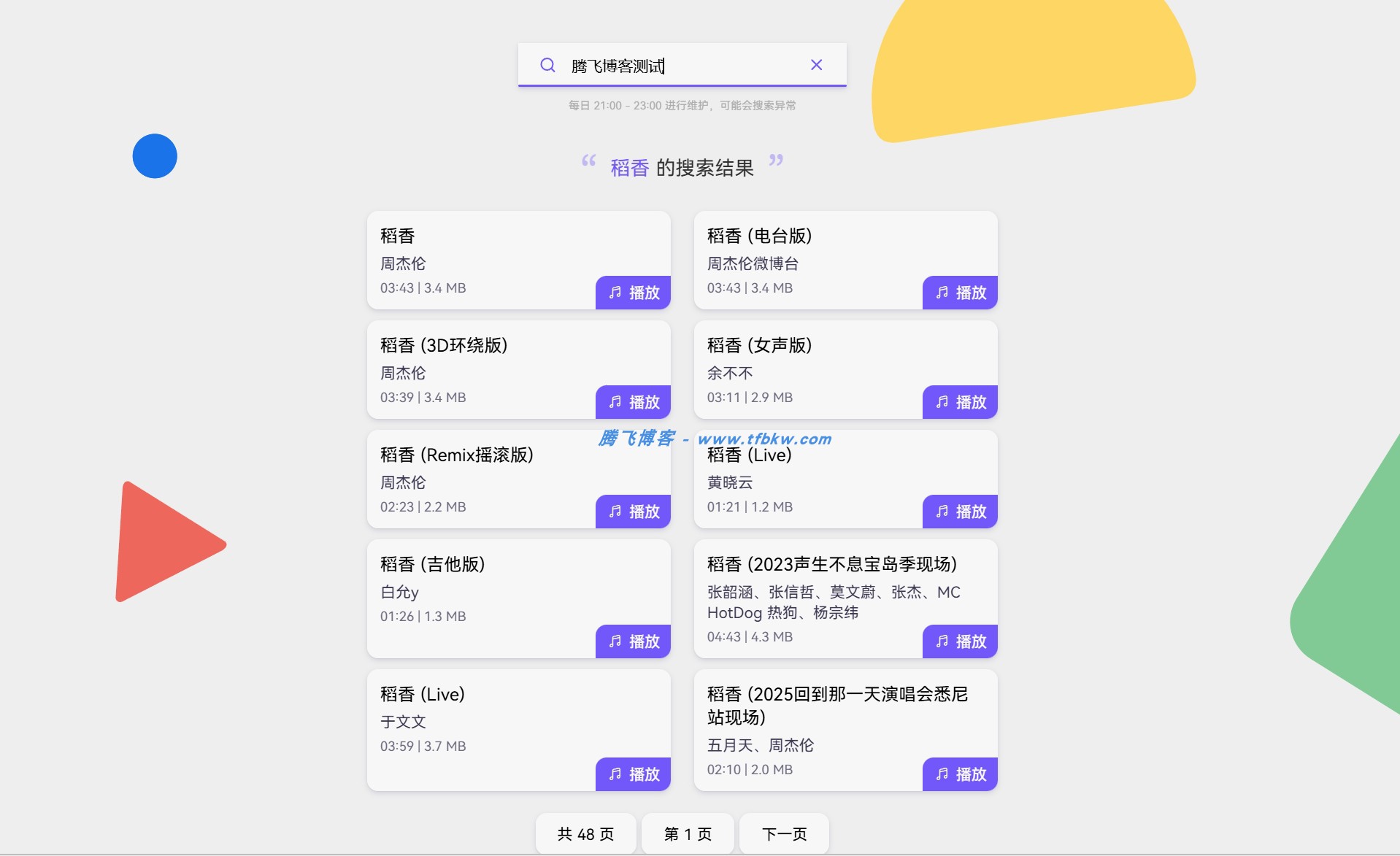This screenshot has height=856, width=1400.
Task: Click the 第 1 页 page indicator
Action: tap(687, 833)
